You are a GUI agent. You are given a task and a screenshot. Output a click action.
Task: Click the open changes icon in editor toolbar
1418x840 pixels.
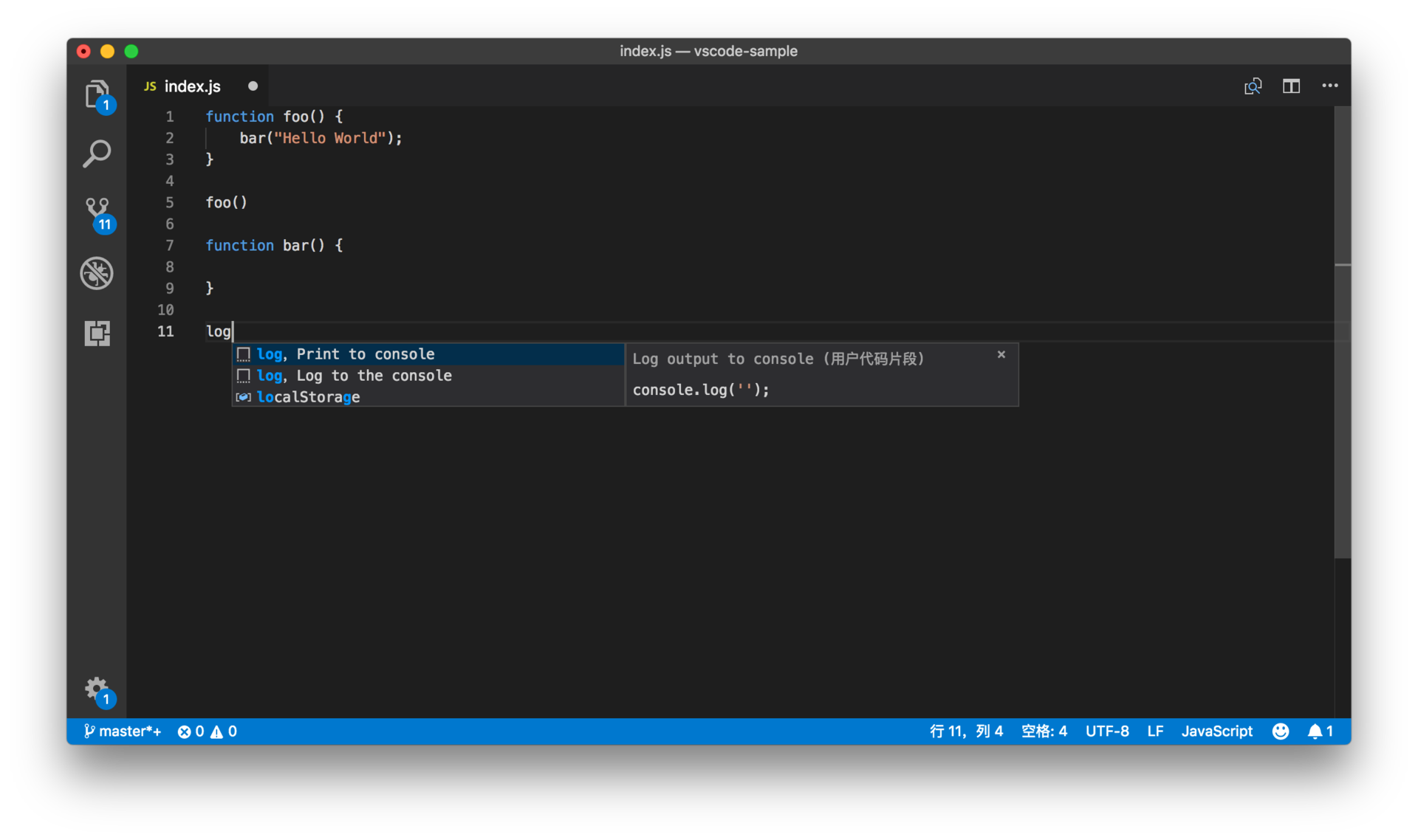1253,86
